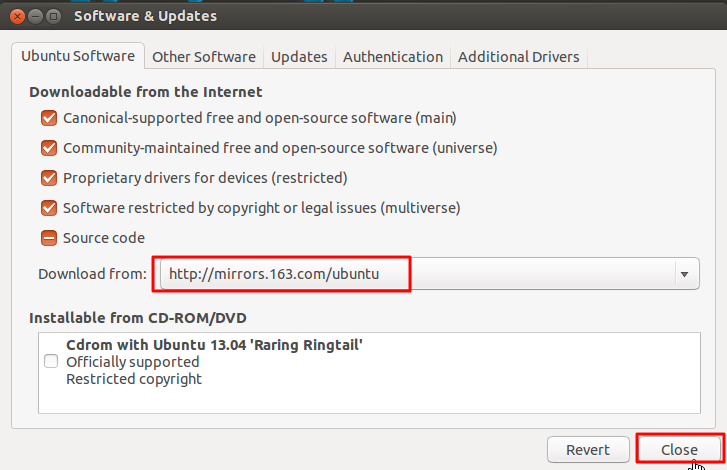Maximize the Software & Updates window

pyautogui.click(x=52, y=16)
